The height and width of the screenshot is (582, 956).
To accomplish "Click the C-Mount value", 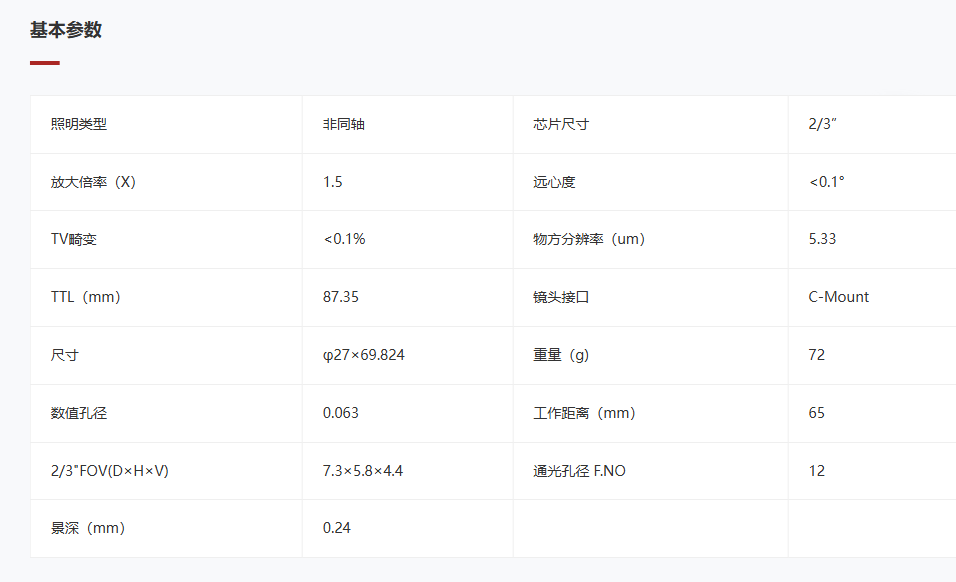I will (x=838, y=297).
